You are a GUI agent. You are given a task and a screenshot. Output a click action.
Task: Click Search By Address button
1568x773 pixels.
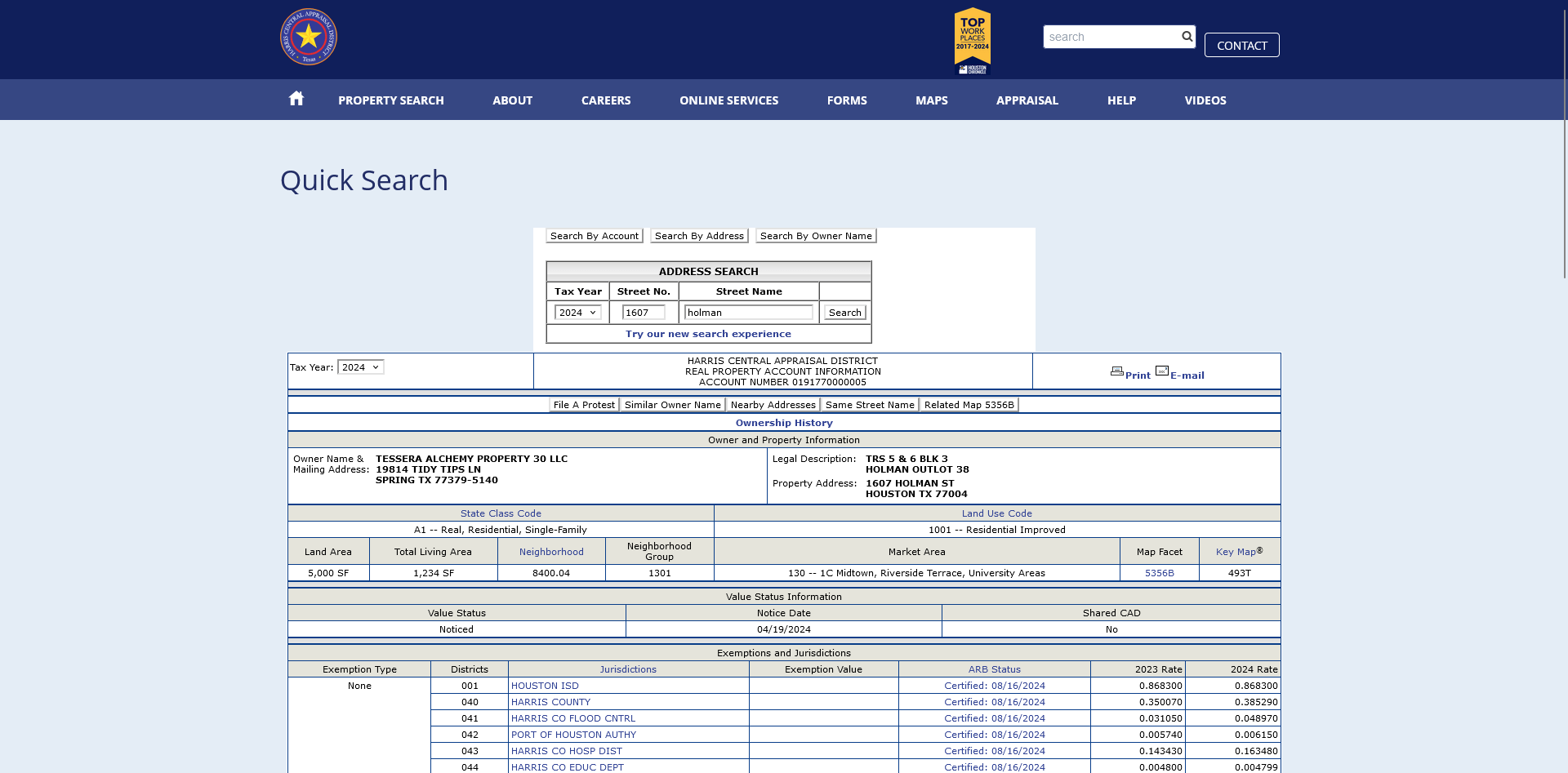699,236
